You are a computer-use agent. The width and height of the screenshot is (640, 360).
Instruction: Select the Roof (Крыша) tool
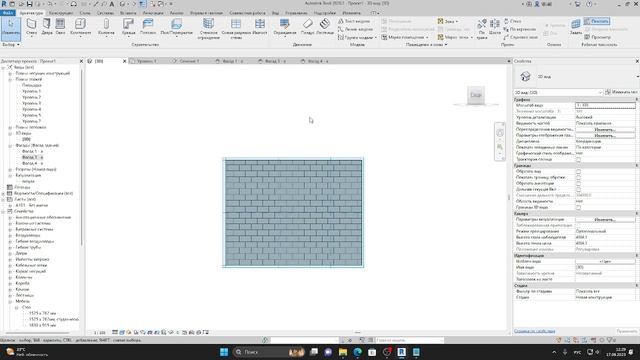click(x=128, y=27)
